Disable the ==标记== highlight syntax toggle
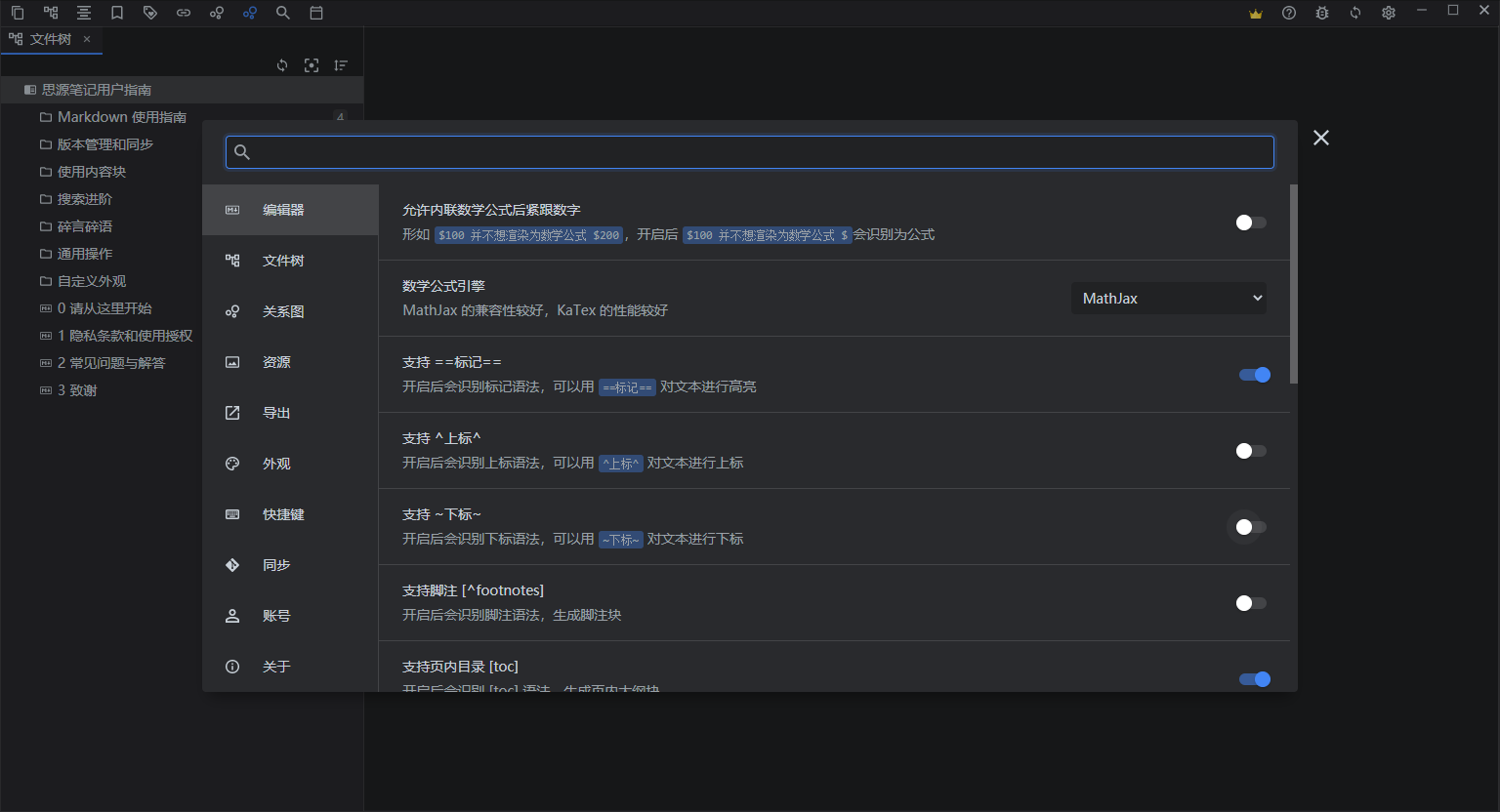The image size is (1500, 812). 1254,374
